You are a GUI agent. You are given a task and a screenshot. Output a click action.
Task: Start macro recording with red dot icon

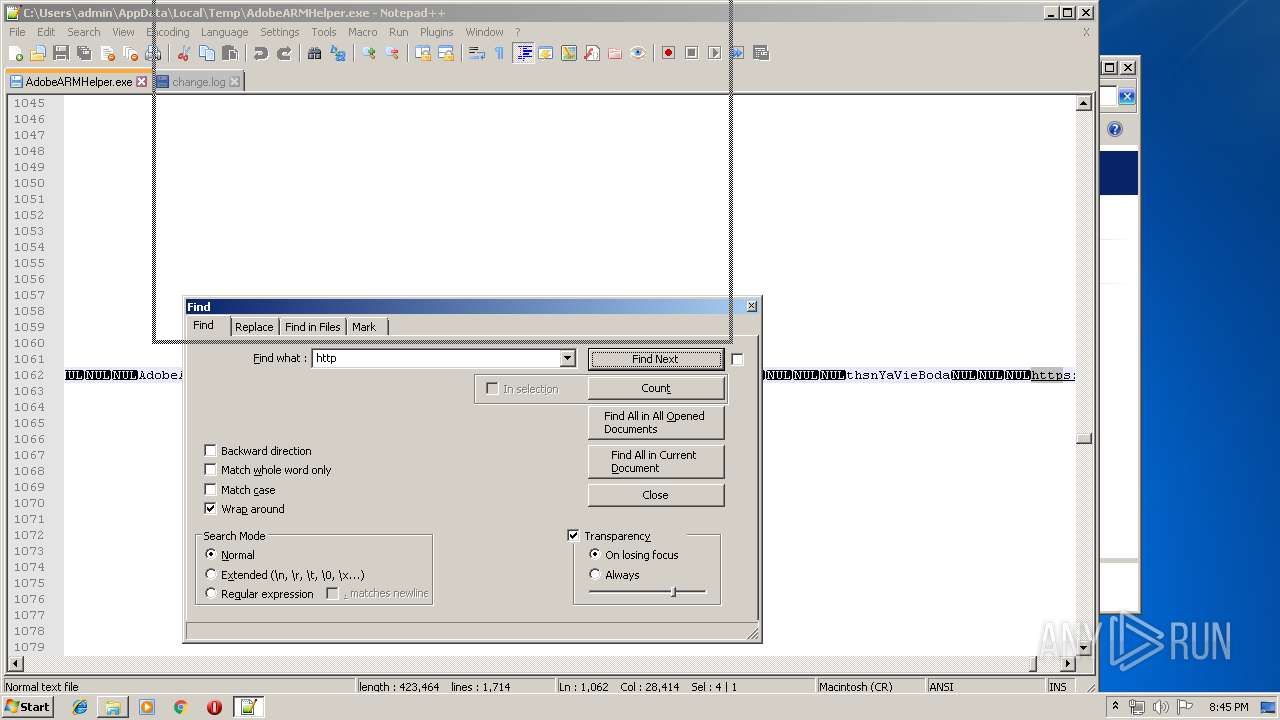669,53
